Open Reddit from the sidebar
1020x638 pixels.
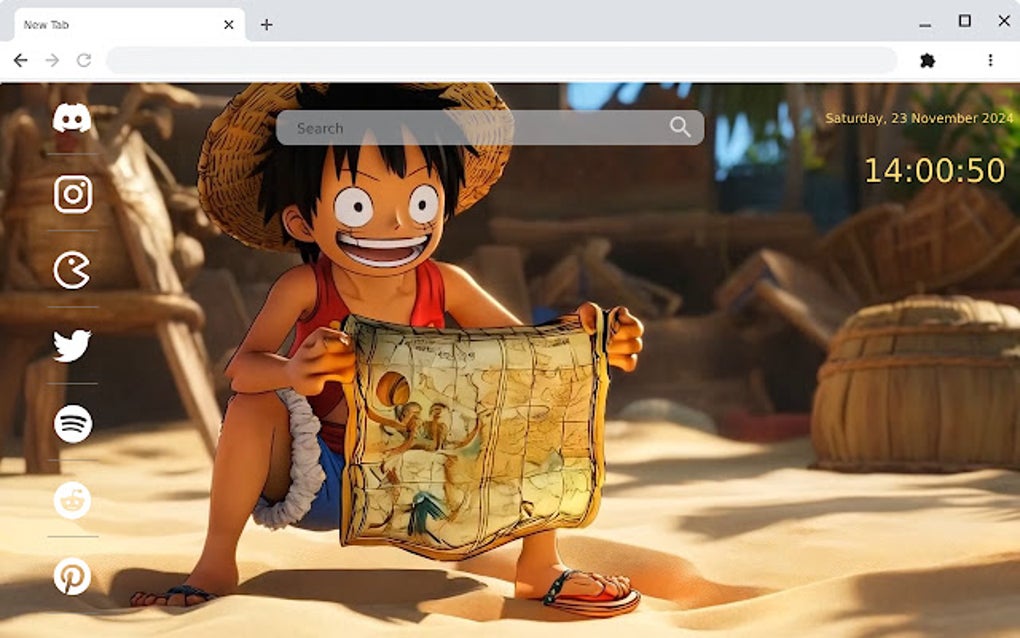(71, 499)
